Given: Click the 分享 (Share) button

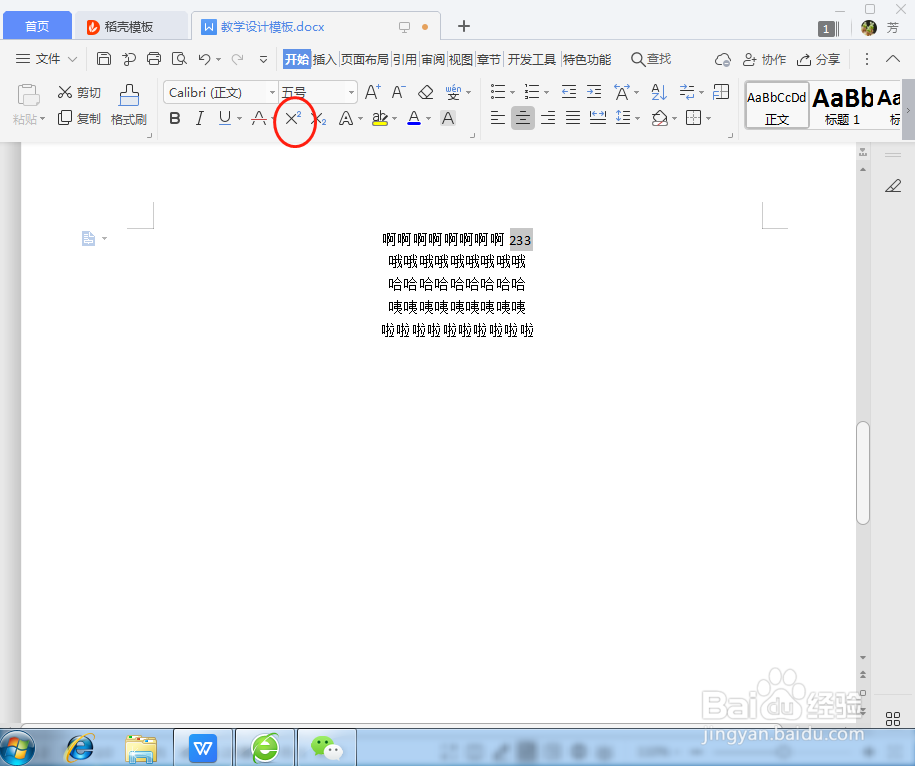Looking at the screenshot, I should pyautogui.click(x=819, y=59).
